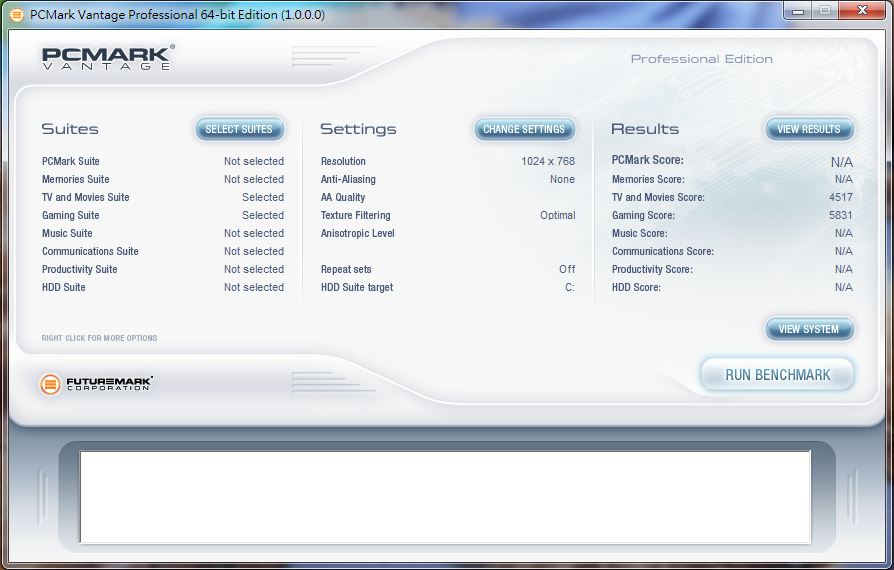Click the PCMark Vantage logo
894x570 pixels.
[108, 58]
